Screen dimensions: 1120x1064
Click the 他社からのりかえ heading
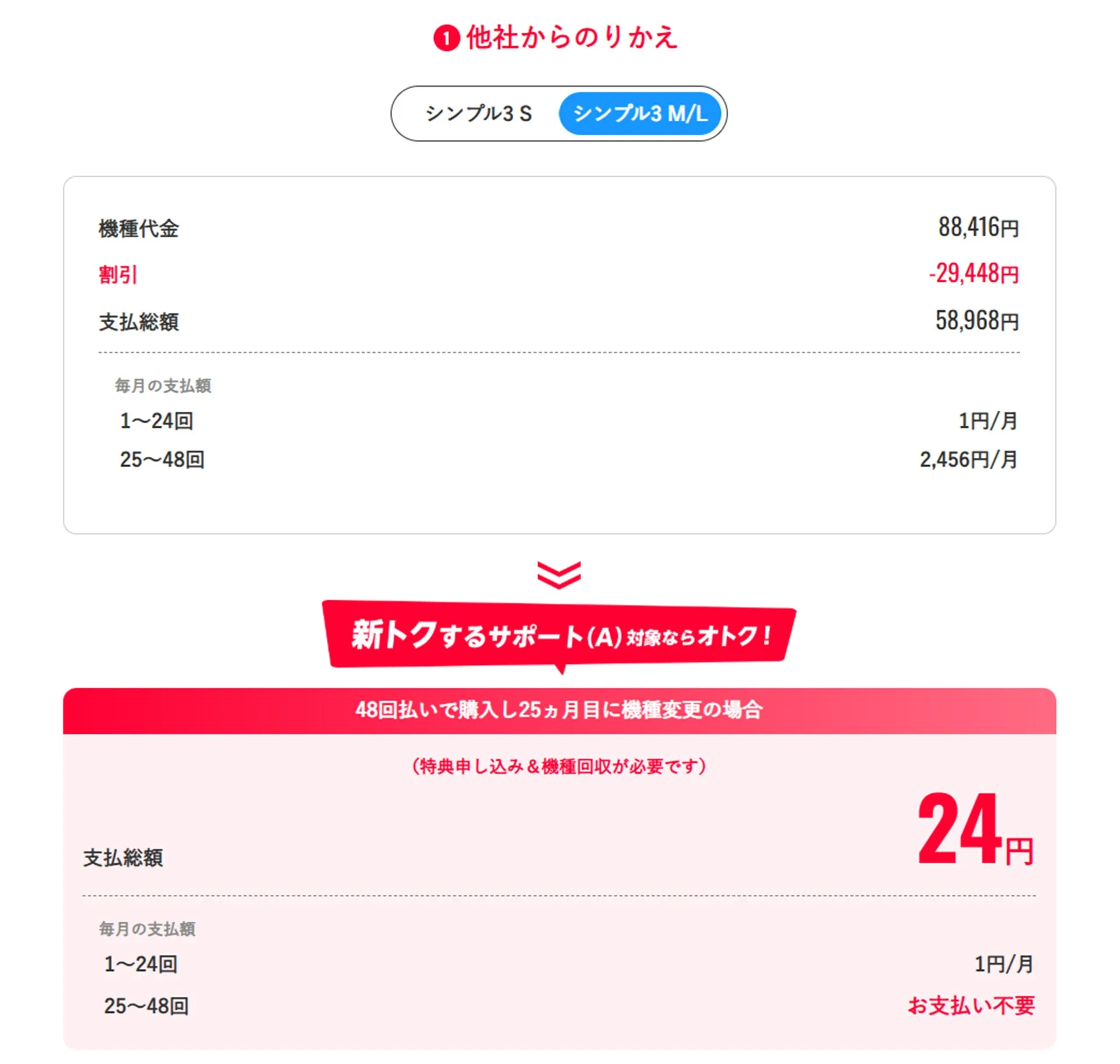click(x=572, y=38)
